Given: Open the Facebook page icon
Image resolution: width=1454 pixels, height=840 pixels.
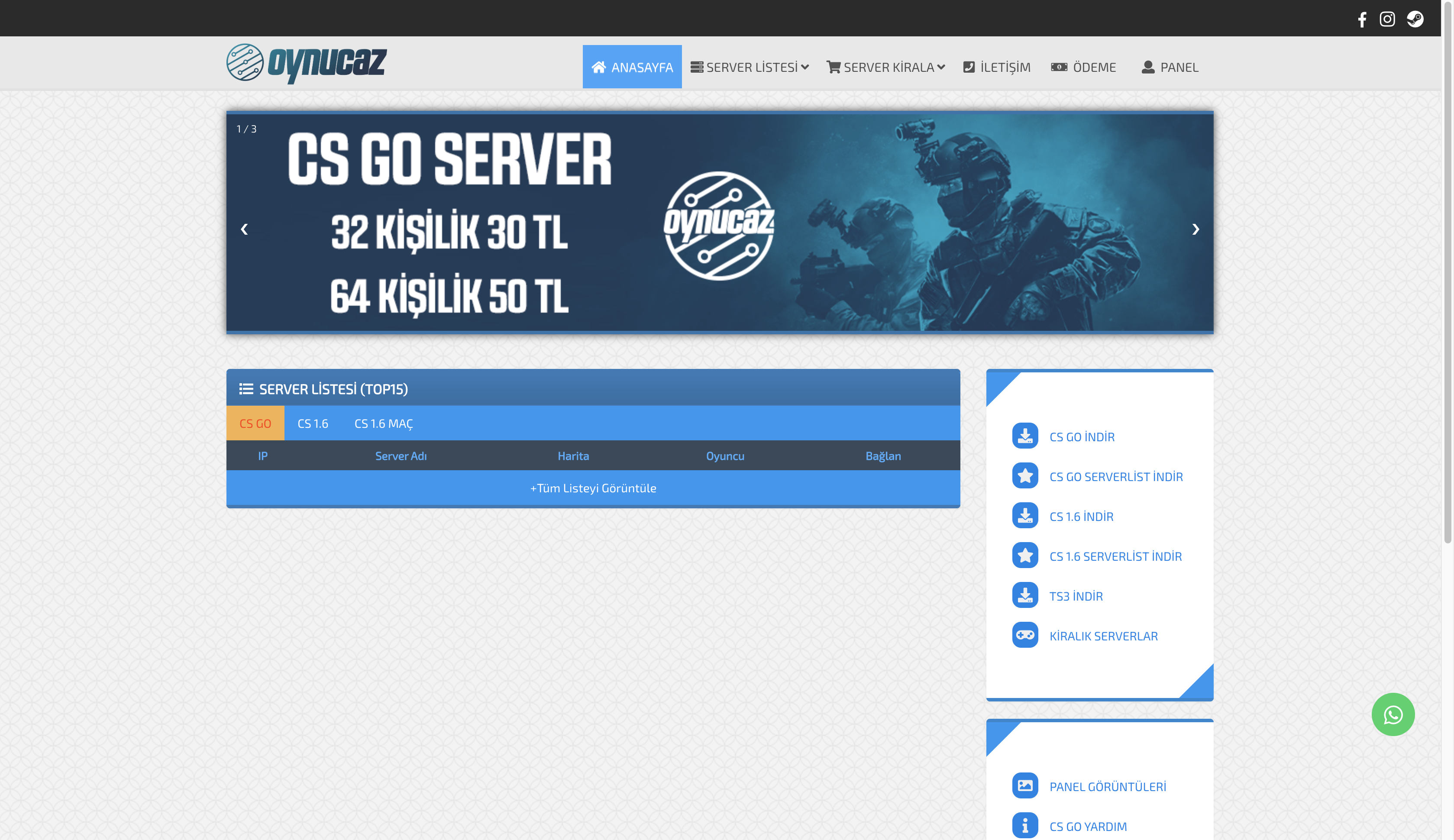Looking at the screenshot, I should click(x=1362, y=19).
